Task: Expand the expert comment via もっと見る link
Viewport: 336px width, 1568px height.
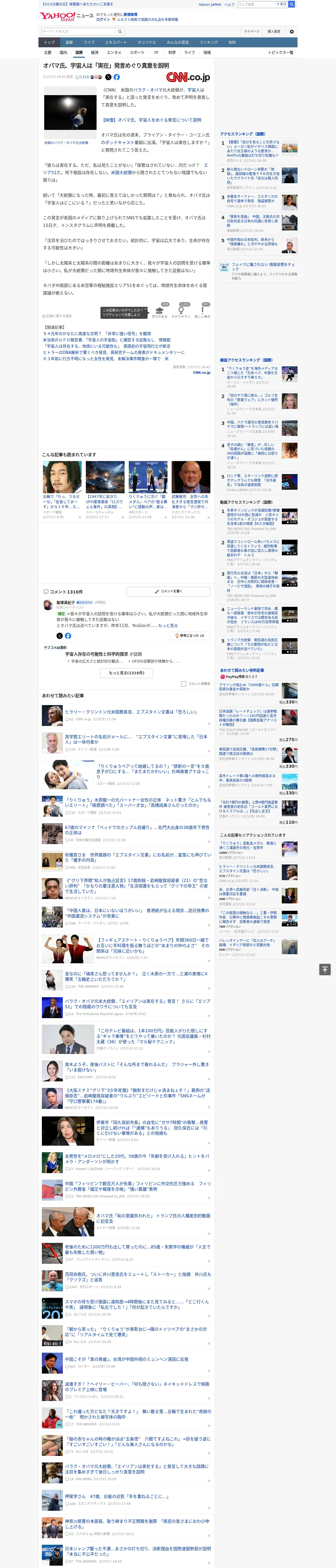Action: 168,625
